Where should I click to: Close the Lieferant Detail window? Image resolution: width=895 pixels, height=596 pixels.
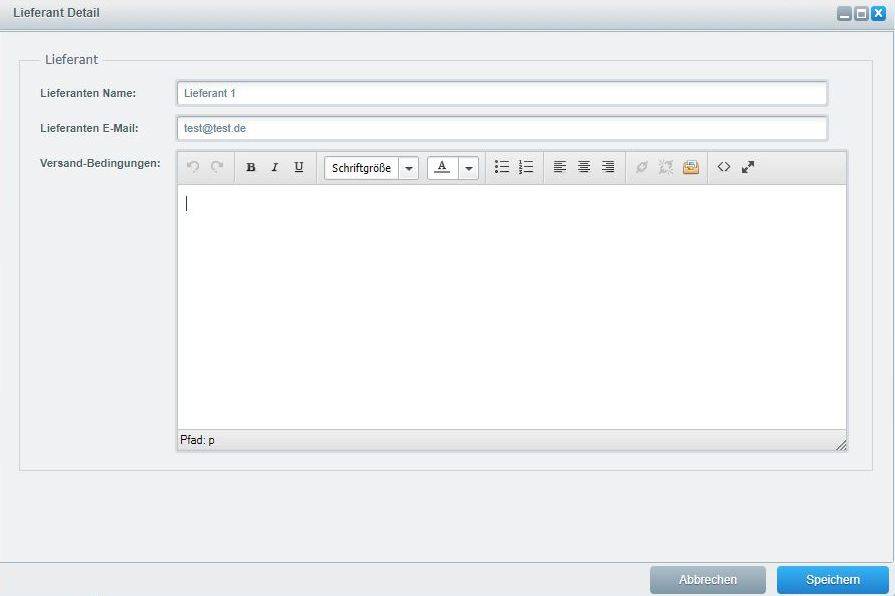coord(878,13)
